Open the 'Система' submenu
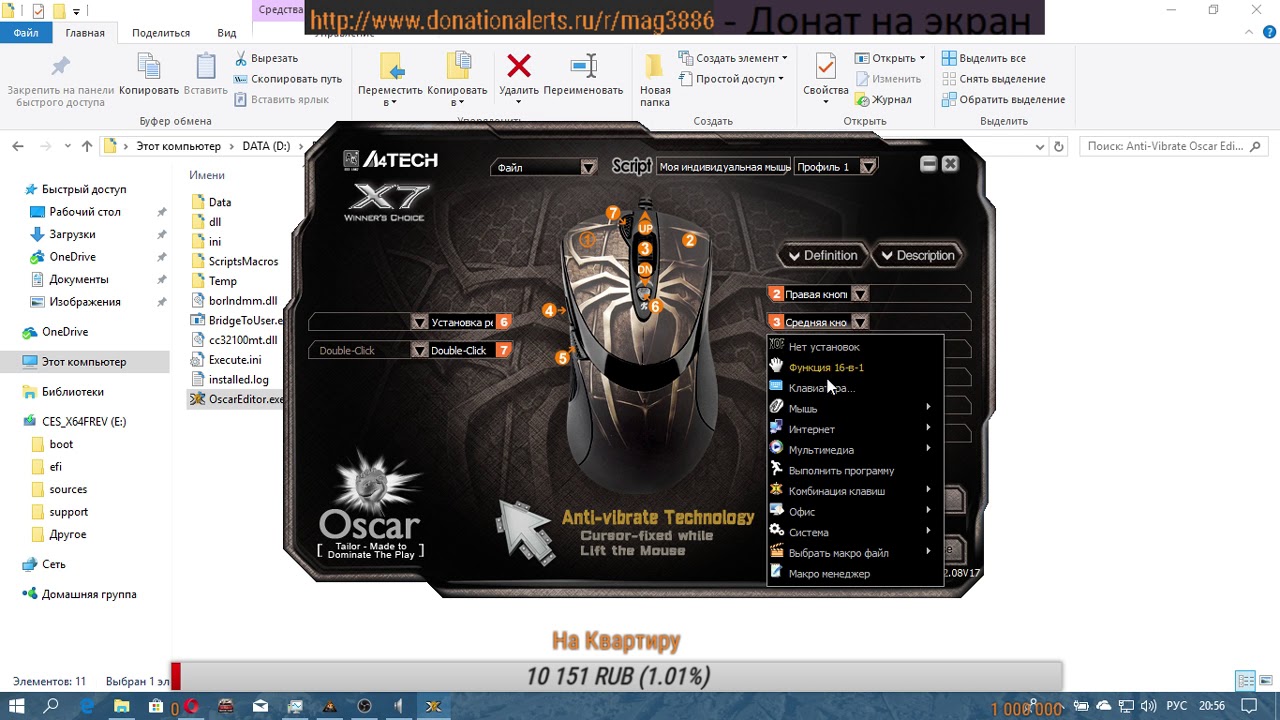Viewport: 1280px width, 720px height. (x=854, y=532)
